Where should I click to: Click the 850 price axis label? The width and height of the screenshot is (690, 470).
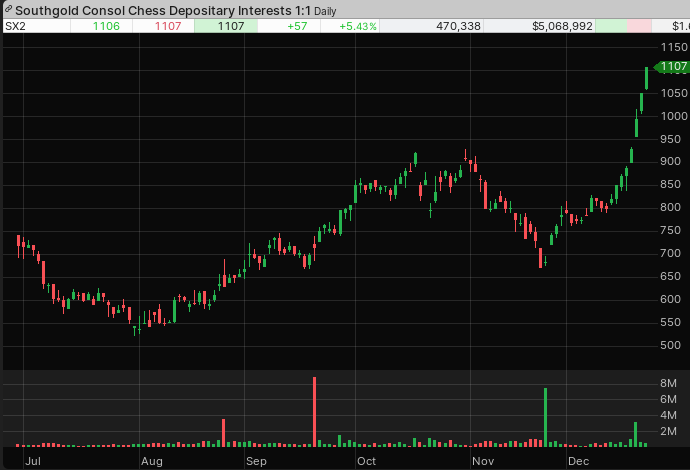click(670, 184)
